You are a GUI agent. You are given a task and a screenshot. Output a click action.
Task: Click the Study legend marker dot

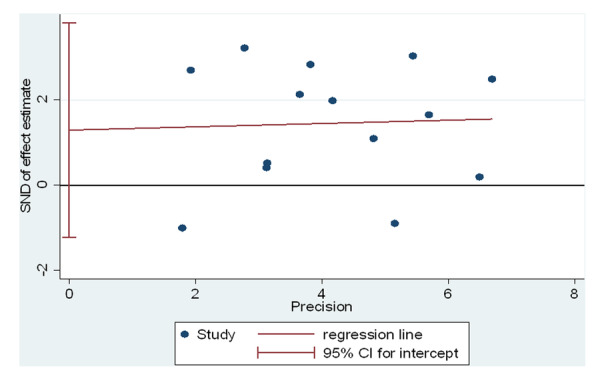[185, 334]
